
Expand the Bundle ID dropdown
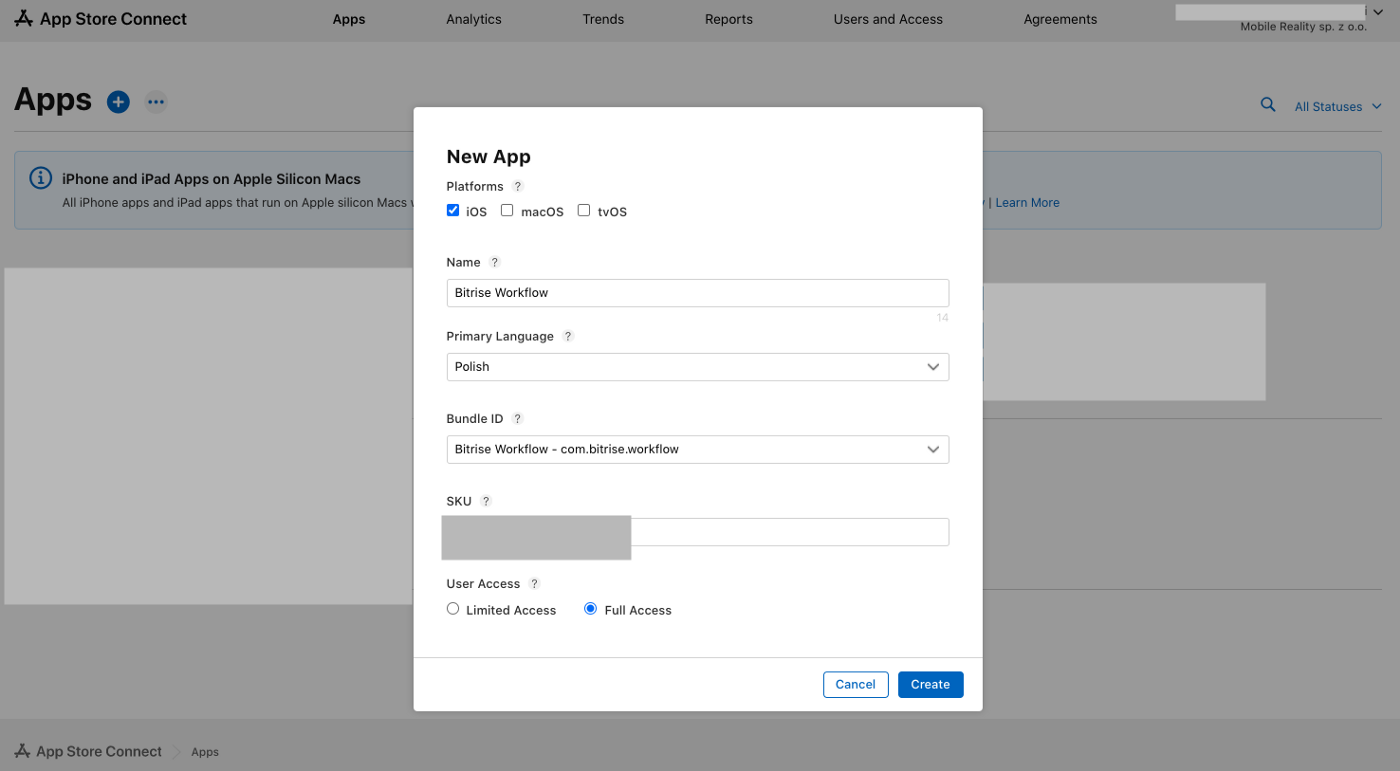(697, 450)
